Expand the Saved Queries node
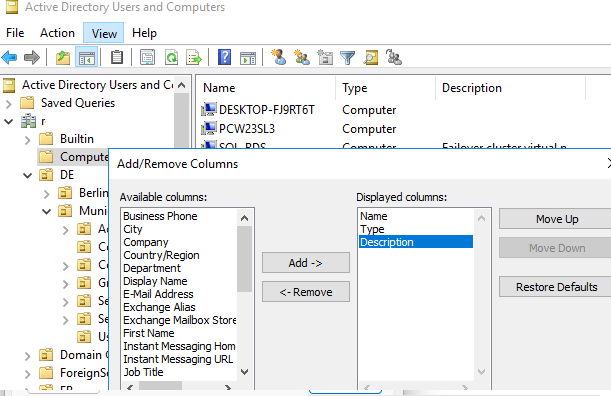This screenshot has width=611, height=396. click(9, 104)
